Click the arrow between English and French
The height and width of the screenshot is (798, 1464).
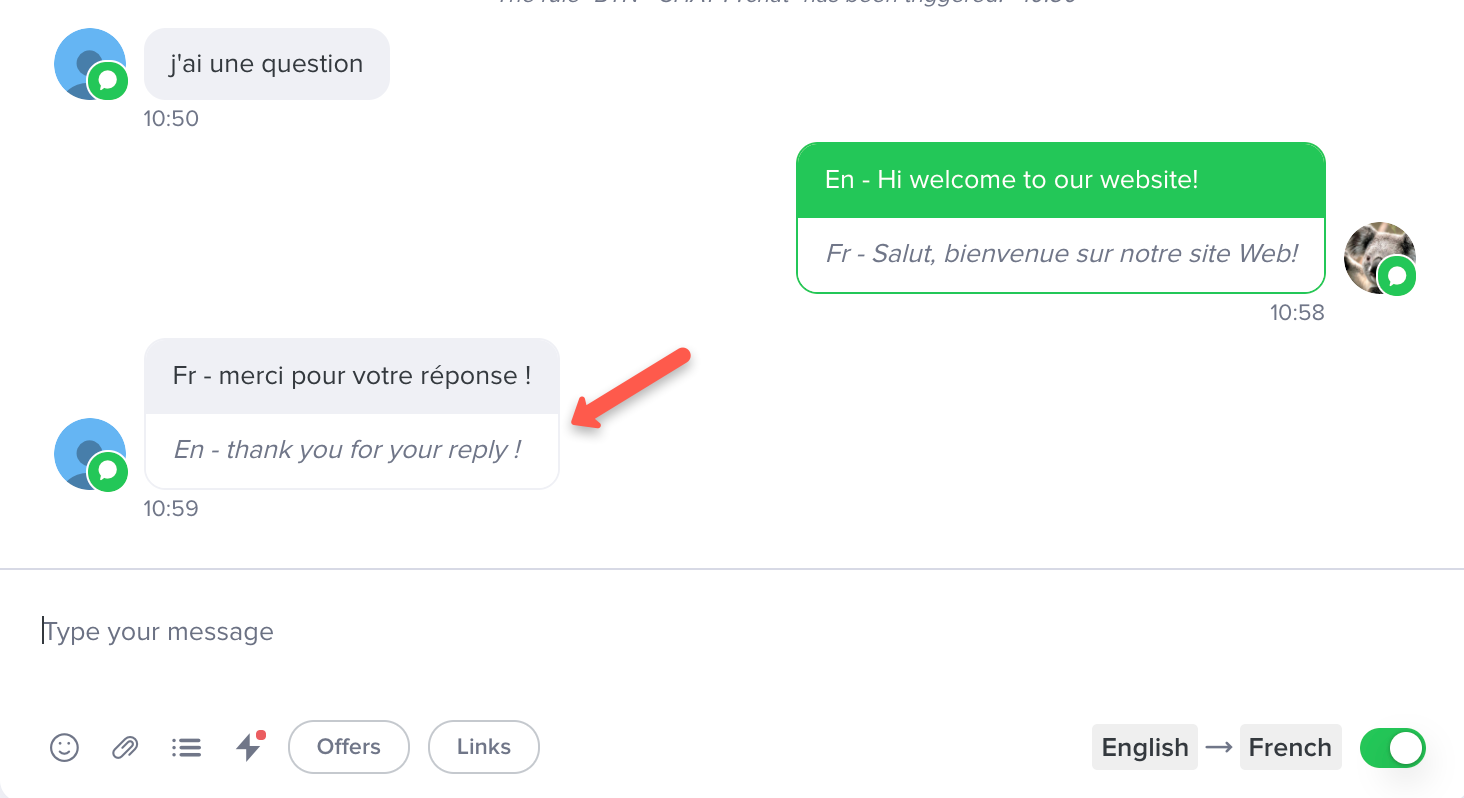1218,747
